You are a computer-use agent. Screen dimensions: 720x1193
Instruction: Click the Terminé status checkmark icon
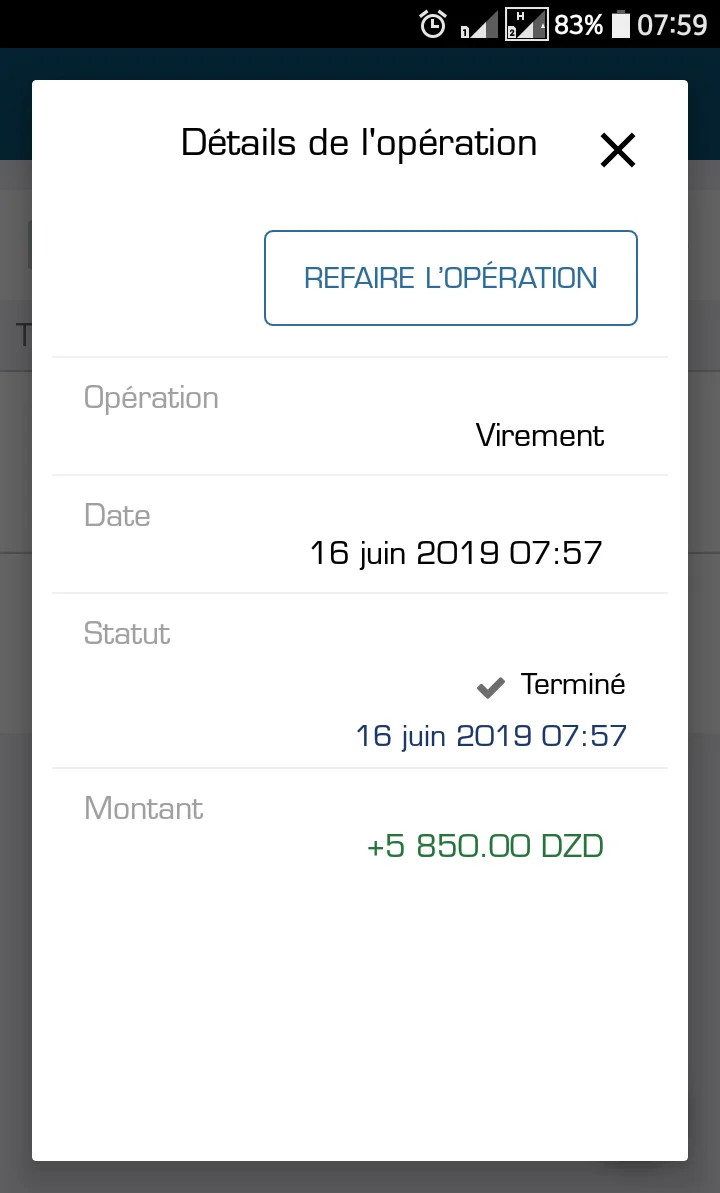[x=490, y=687]
